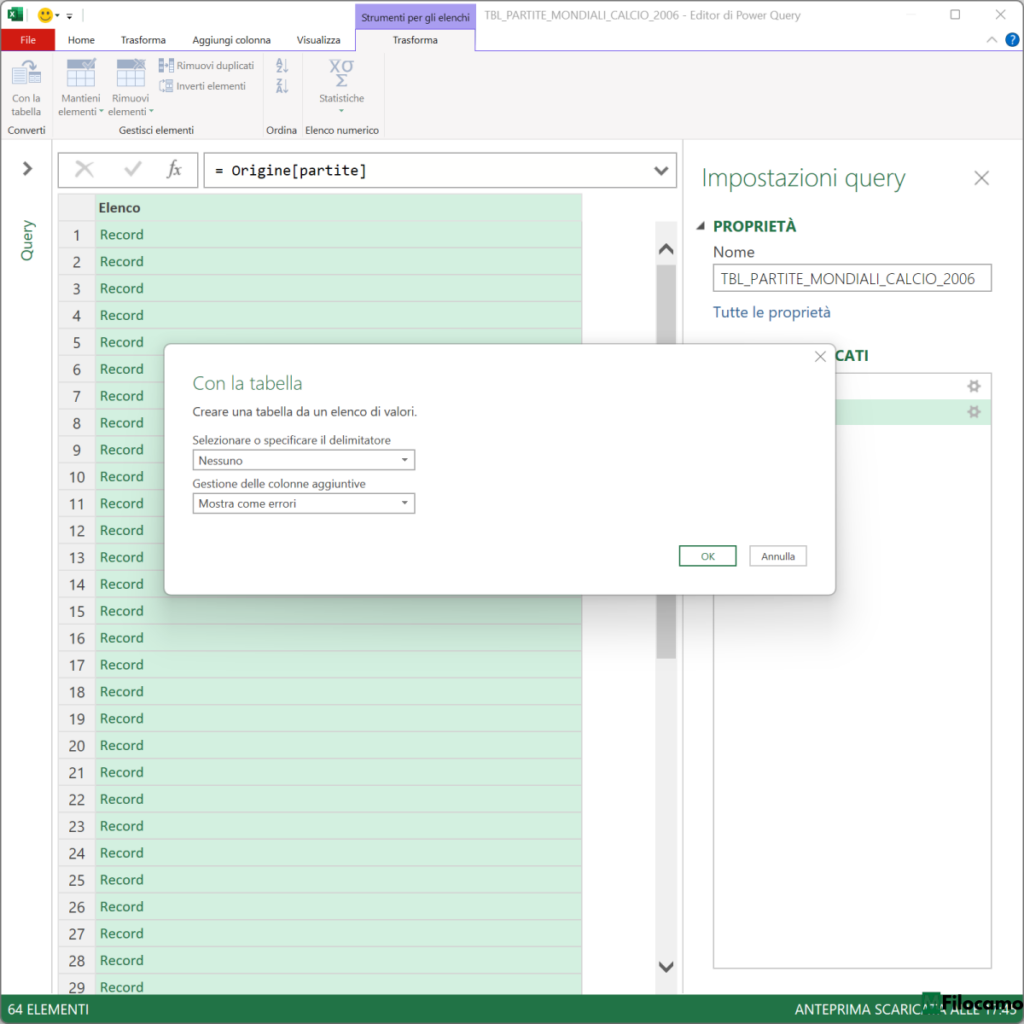Collapse the ribbon with the caret
Screen dimensions: 1024x1024
pos(991,40)
